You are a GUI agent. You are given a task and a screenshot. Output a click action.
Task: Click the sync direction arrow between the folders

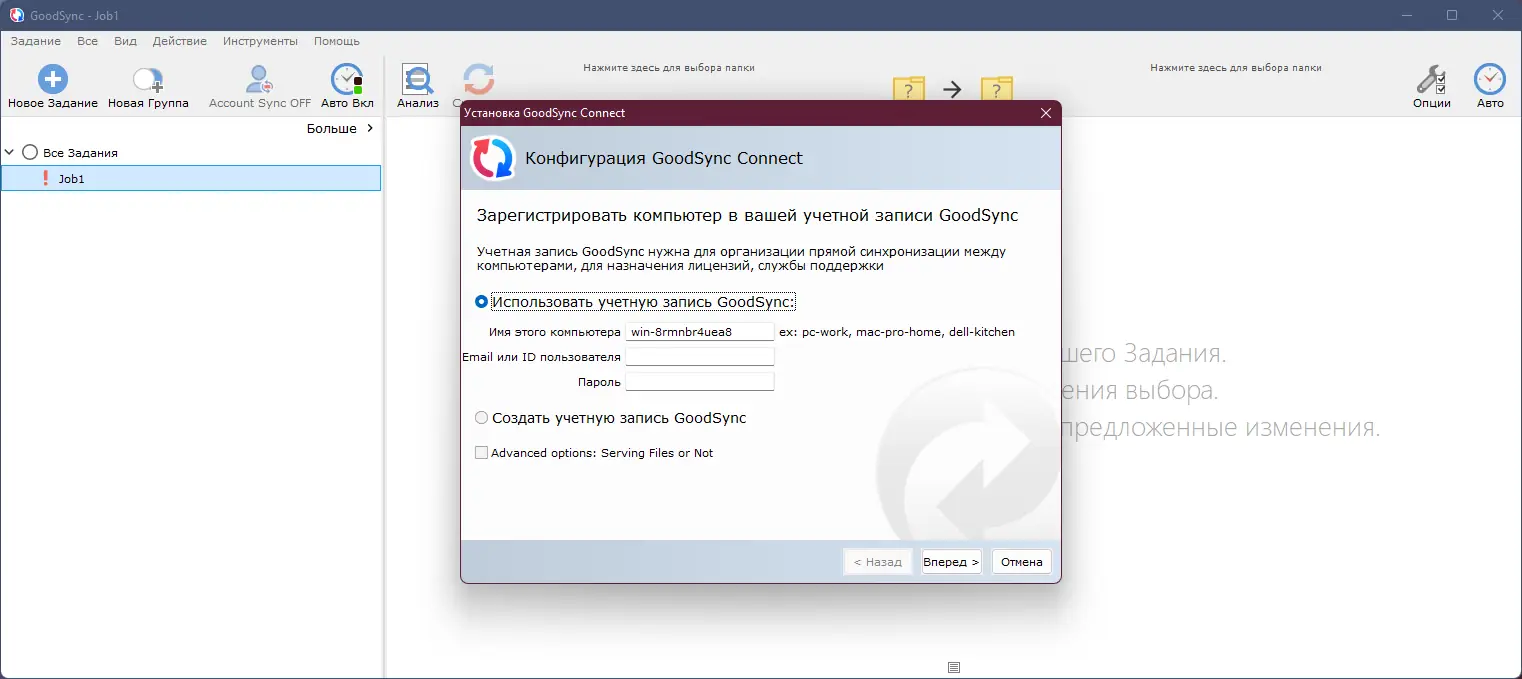point(952,89)
